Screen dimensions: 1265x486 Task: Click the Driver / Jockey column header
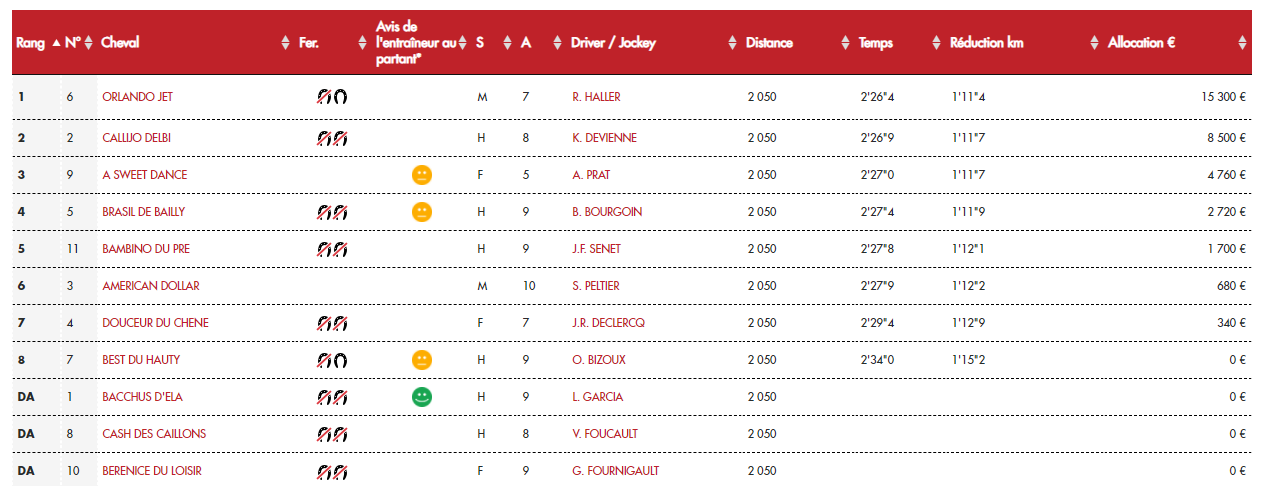click(x=613, y=43)
